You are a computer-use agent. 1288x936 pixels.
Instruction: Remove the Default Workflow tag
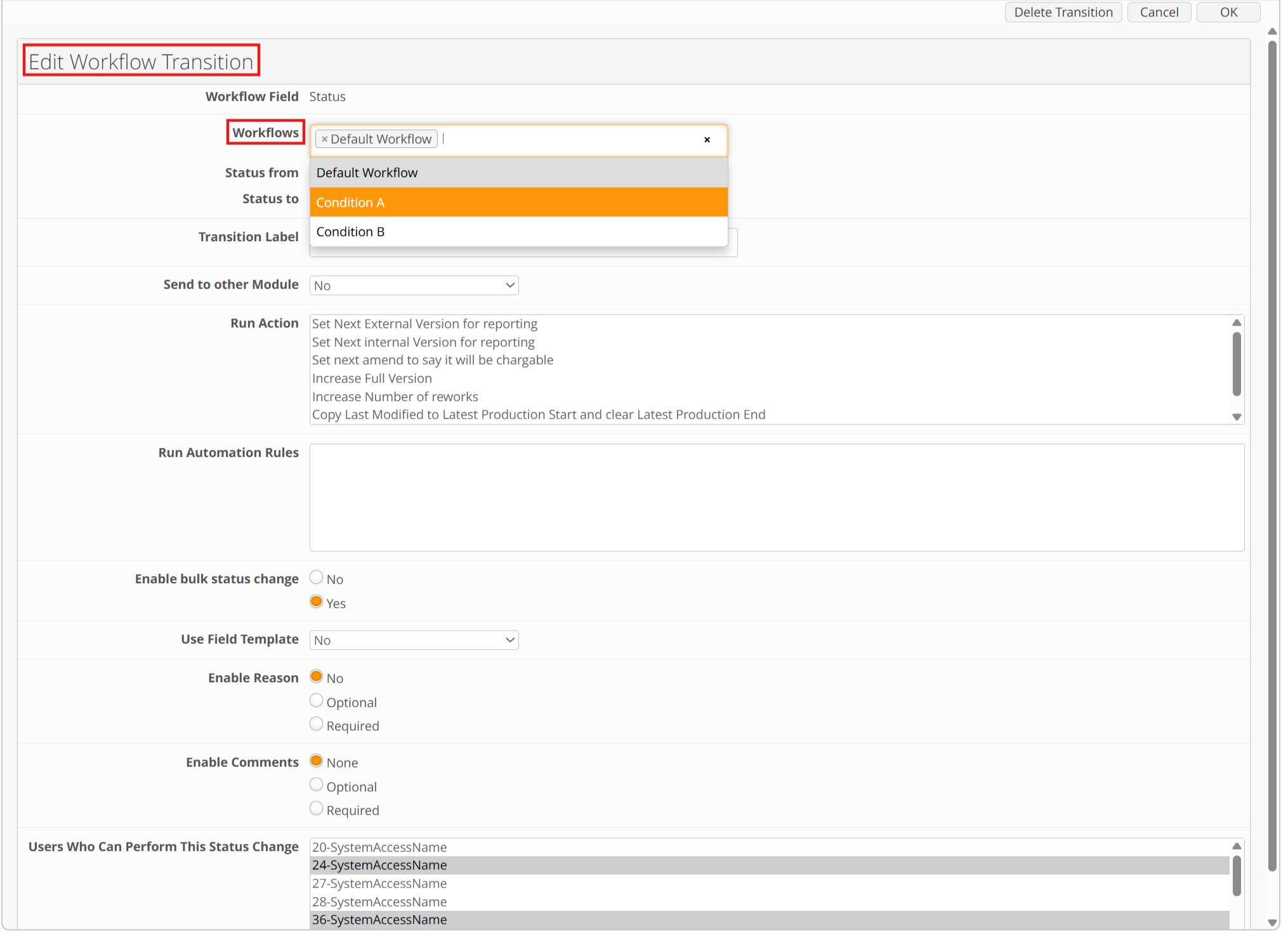click(x=324, y=140)
